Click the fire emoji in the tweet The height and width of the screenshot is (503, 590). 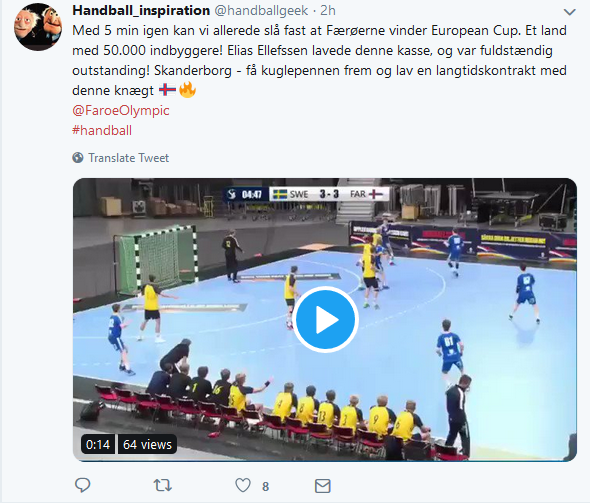(x=187, y=90)
